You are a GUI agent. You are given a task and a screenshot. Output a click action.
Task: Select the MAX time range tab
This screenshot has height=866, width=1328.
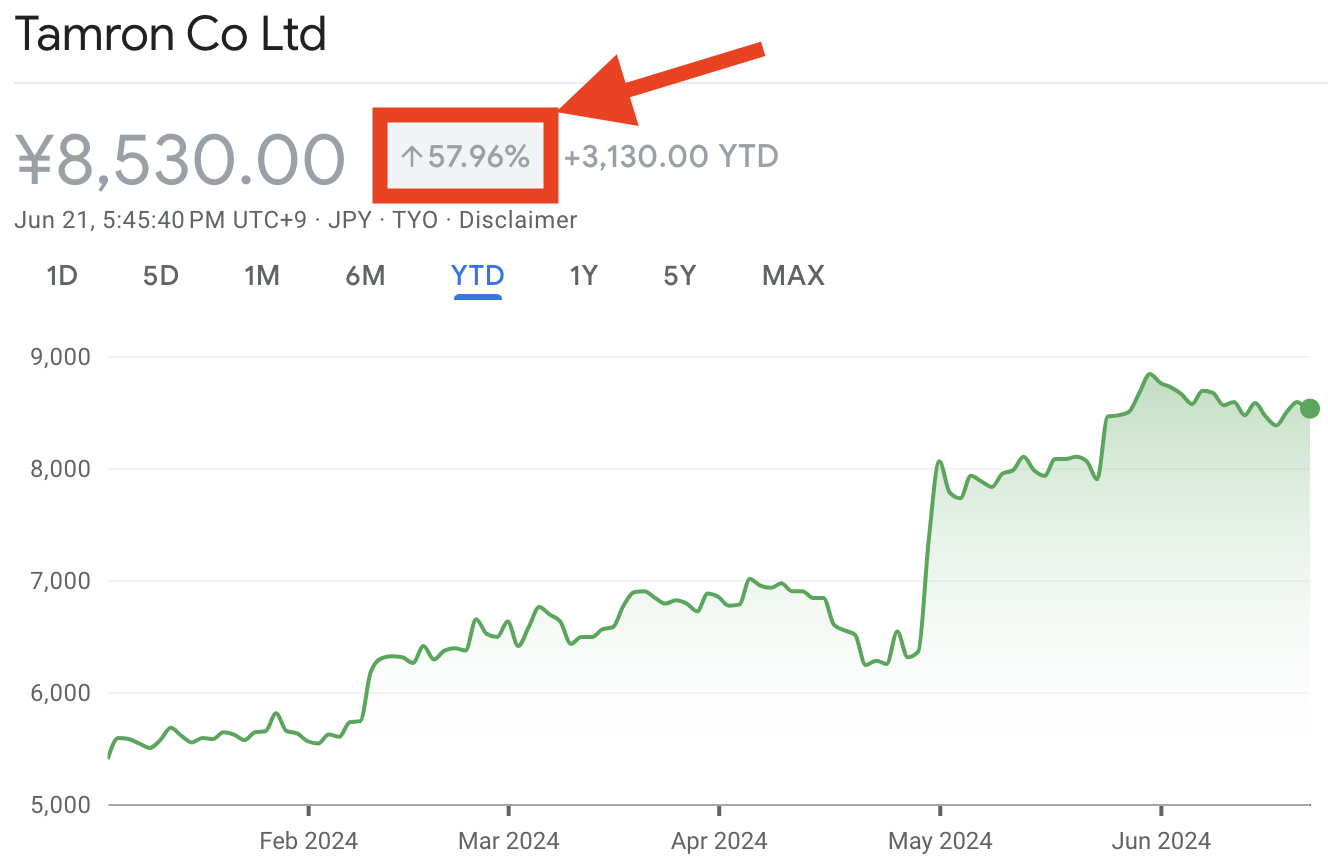[793, 276]
